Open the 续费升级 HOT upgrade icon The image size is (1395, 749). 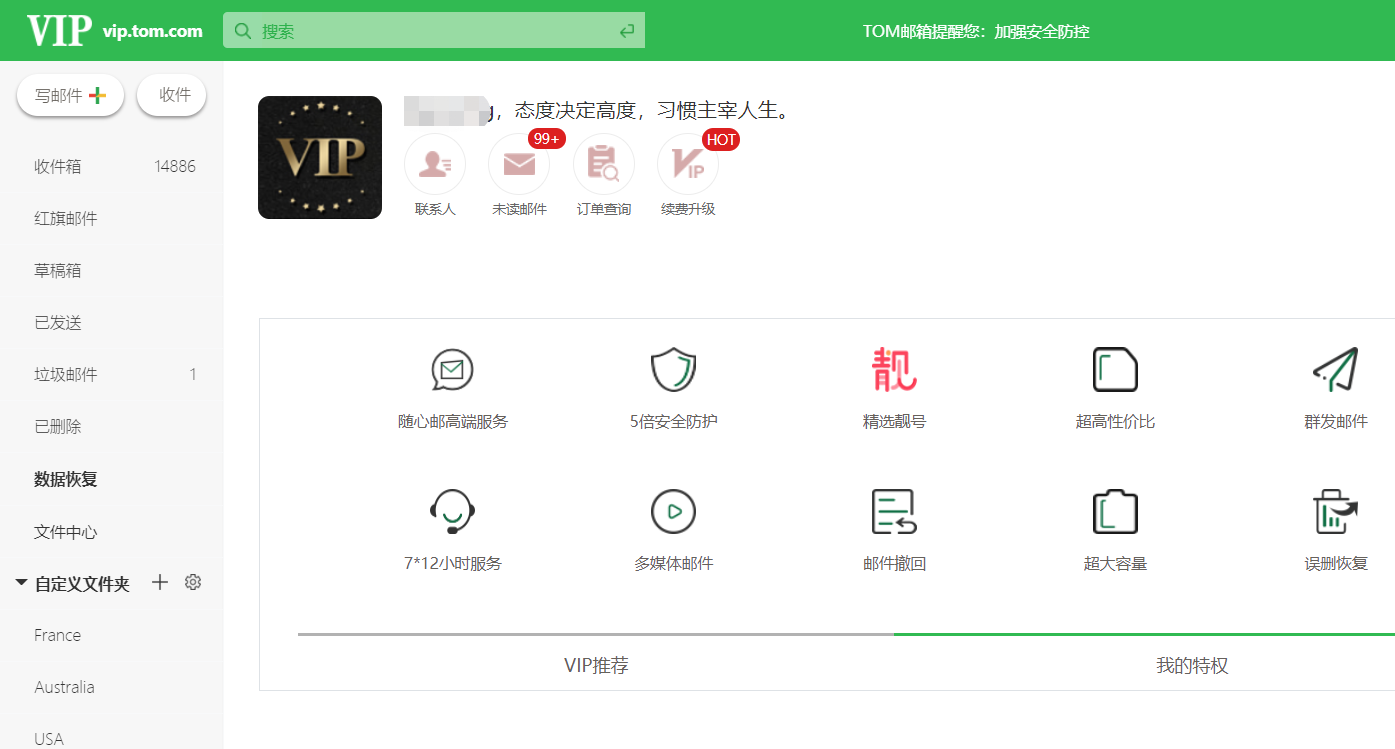tap(687, 164)
